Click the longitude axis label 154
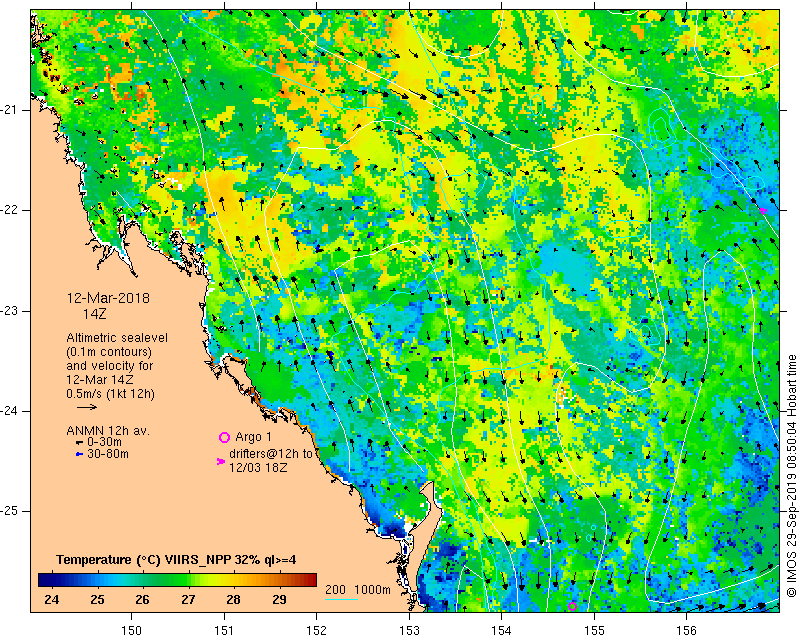This screenshot has height=640, width=800. (x=502, y=631)
